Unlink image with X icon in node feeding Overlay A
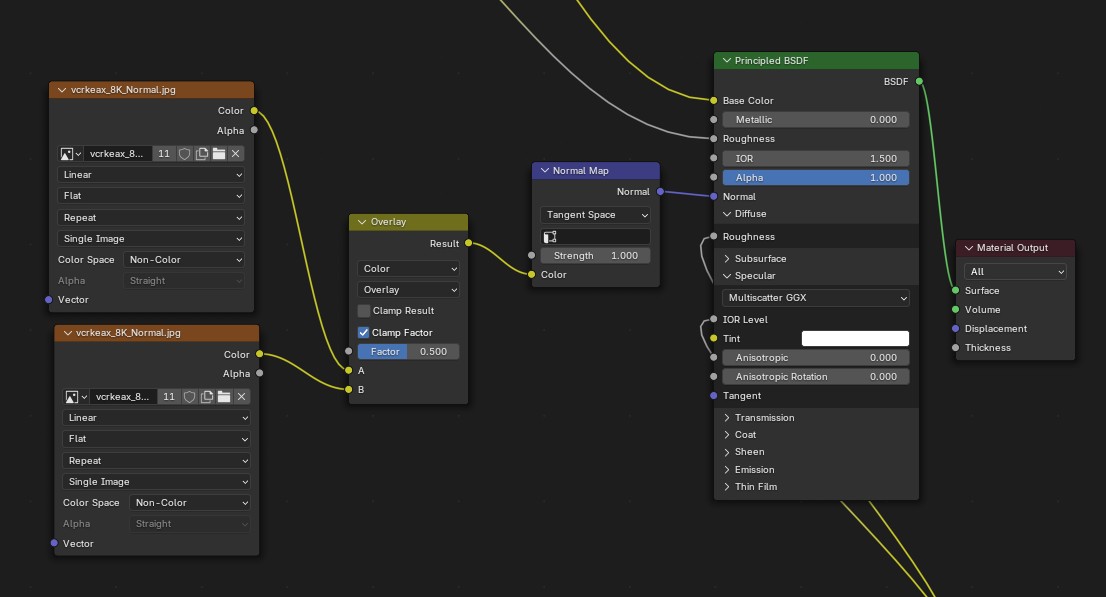The image size is (1106, 597). 236,153
